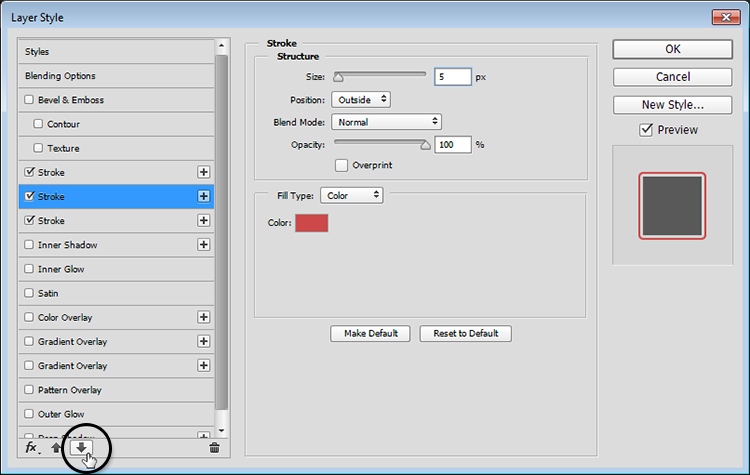Select the Styles entry at list top
The width and height of the screenshot is (750, 475).
point(37,51)
